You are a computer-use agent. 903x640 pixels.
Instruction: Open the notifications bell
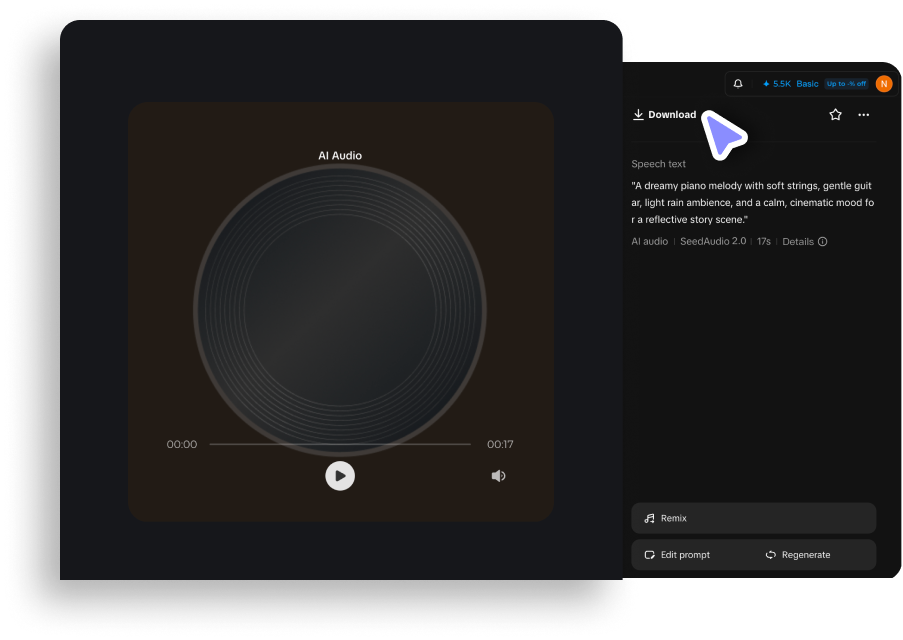click(x=738, y=84)
